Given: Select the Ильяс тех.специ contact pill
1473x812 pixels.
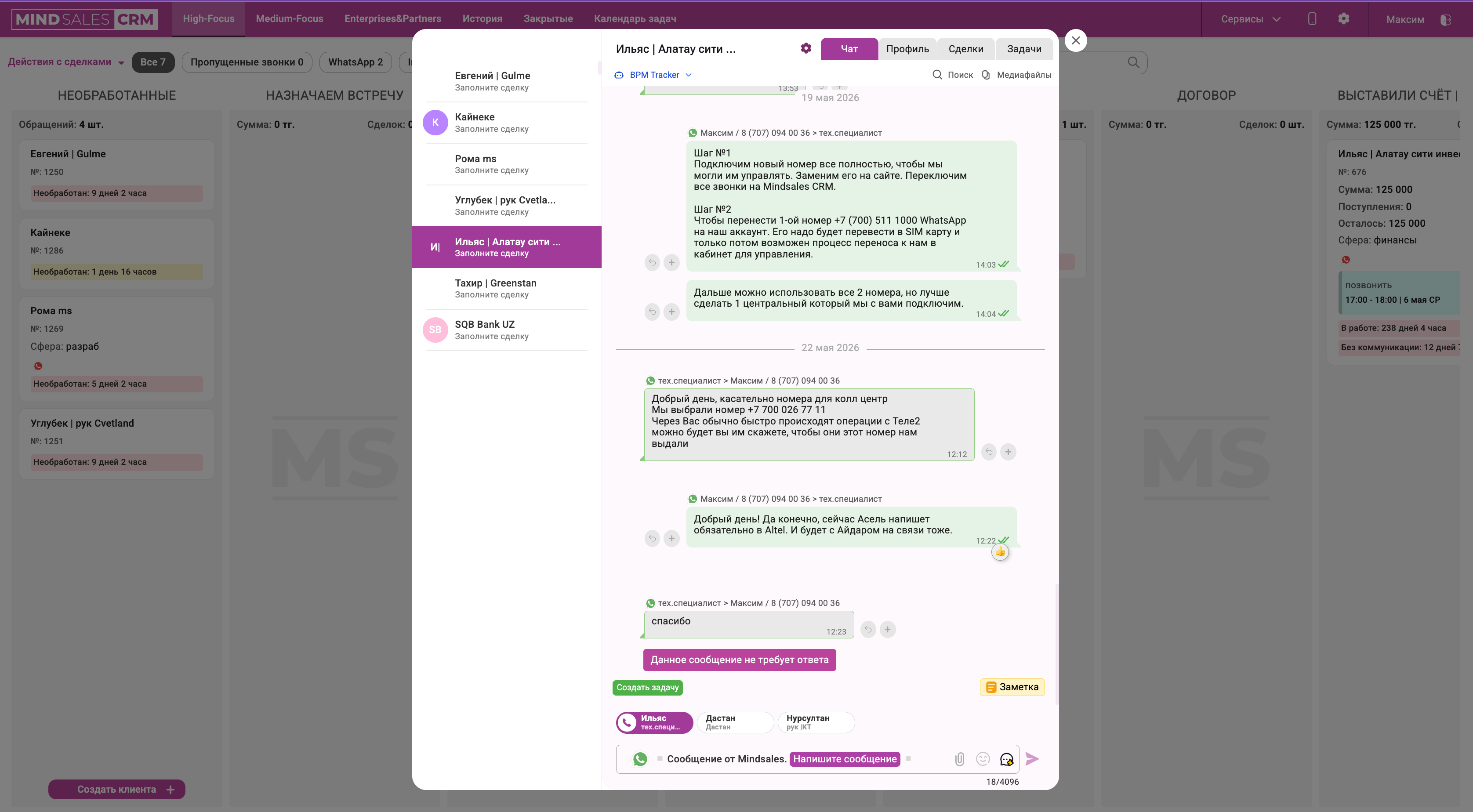Looking at the screenshot, I should 655,722.
